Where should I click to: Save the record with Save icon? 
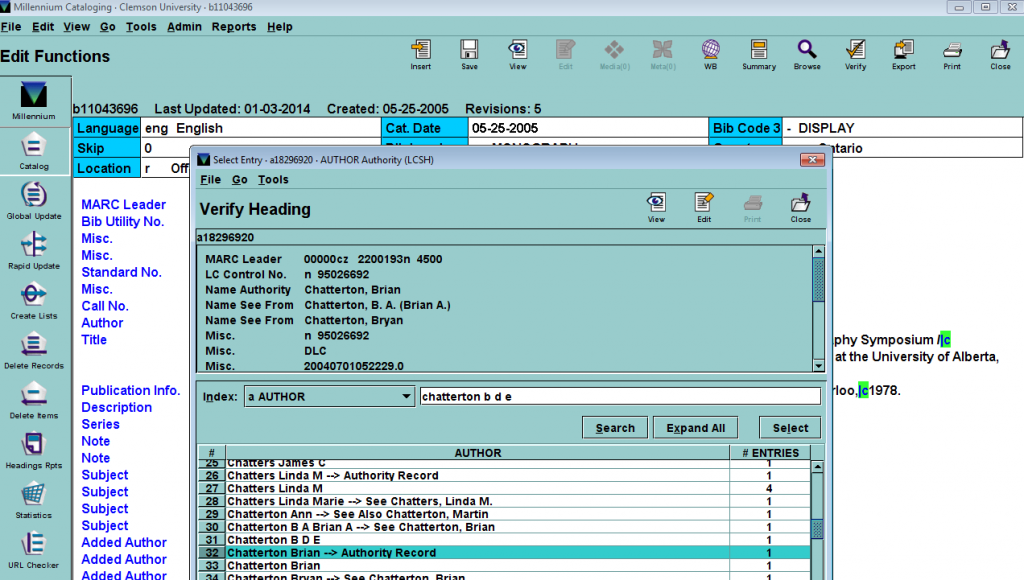coord(469,55)
